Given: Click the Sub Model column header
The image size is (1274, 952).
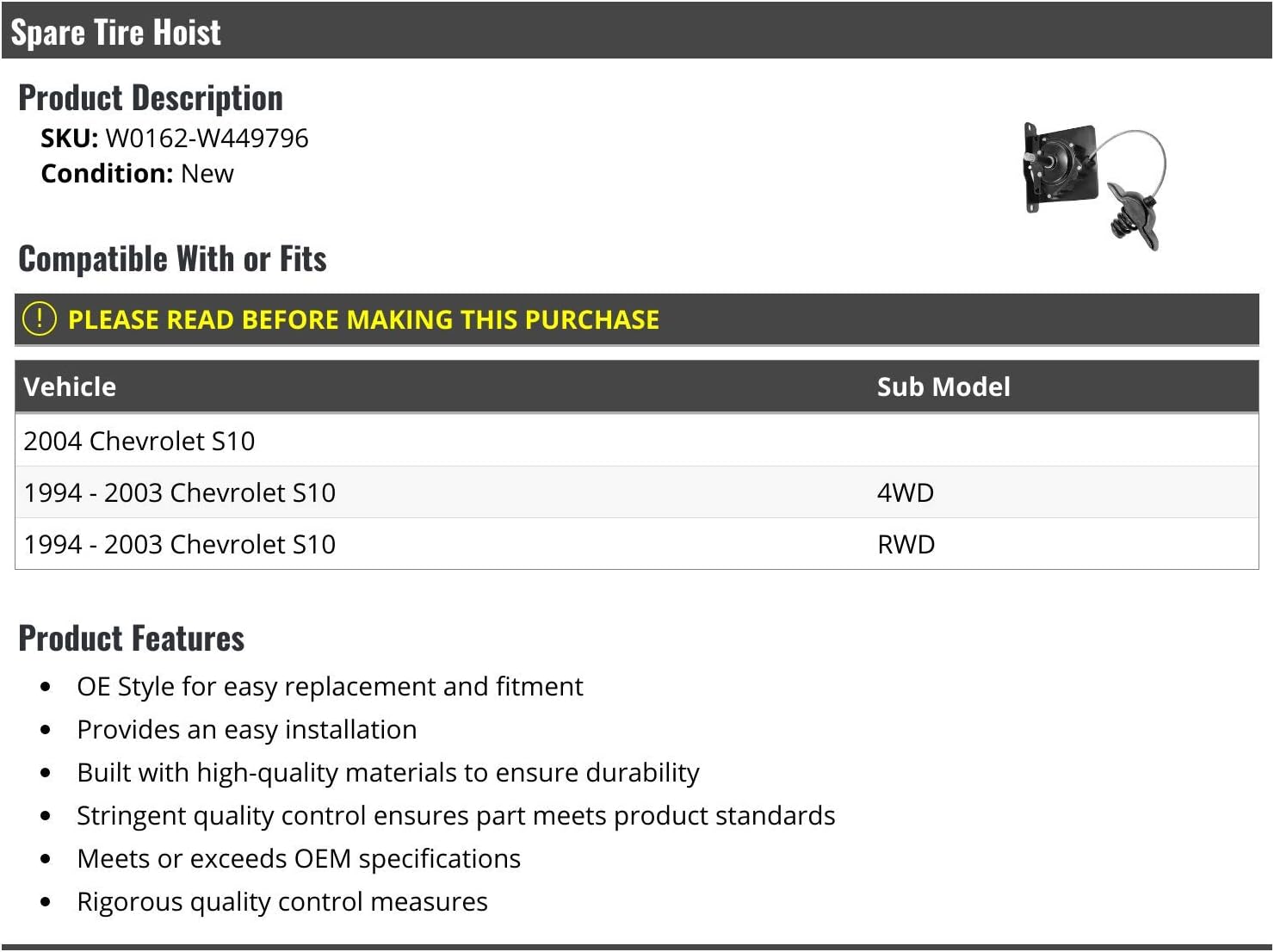Looking at the screenshot, I should click(x=943, y=386).
